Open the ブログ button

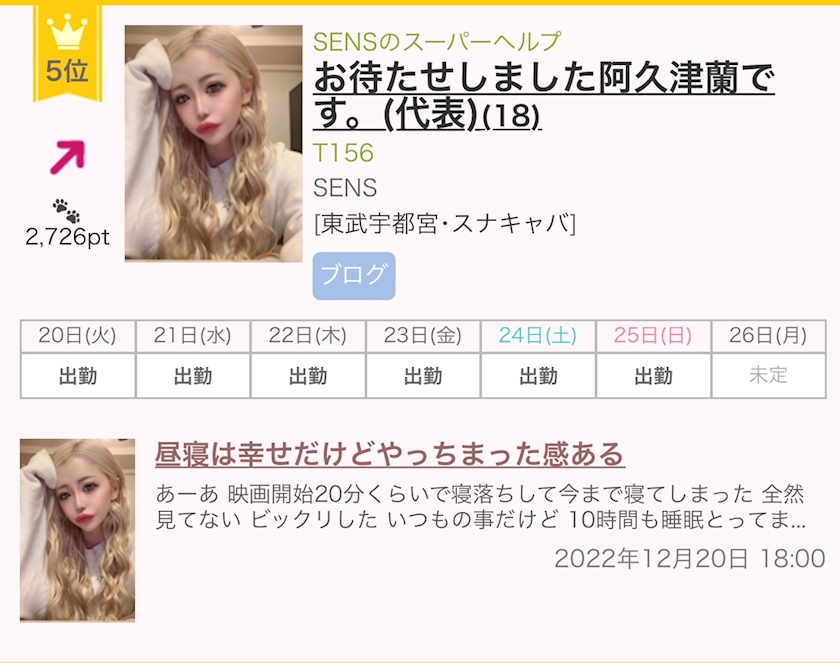point(354,276)
